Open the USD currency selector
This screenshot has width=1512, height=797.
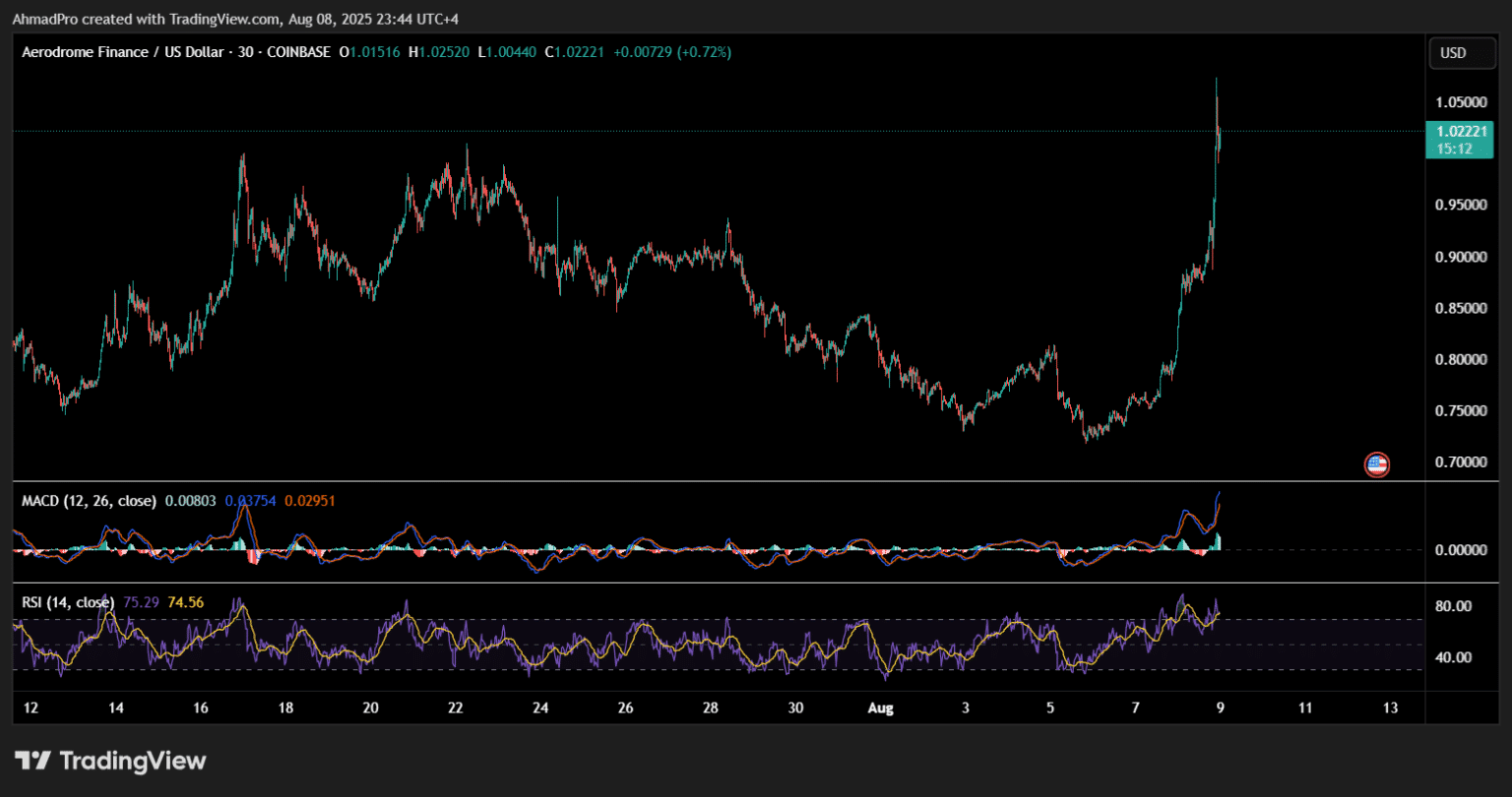pyautogui.click(x=1453, y=53)
